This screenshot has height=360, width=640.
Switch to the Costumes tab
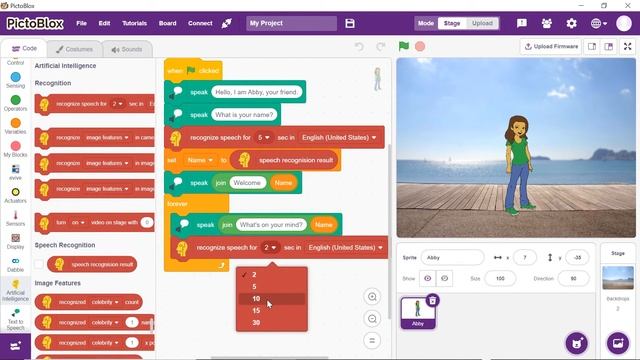coord(74,49)
